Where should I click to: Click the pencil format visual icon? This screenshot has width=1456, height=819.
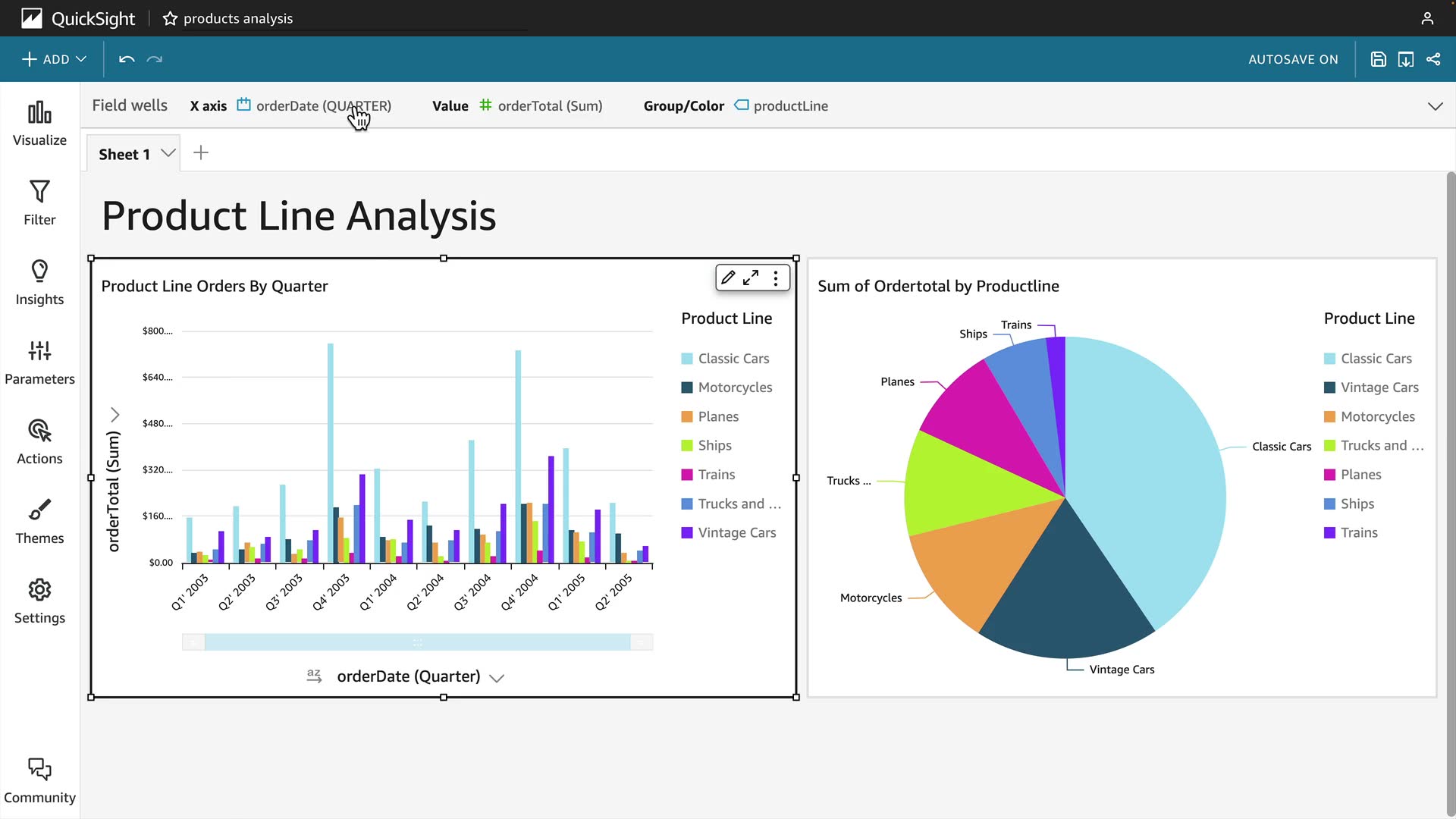(728, 278)
